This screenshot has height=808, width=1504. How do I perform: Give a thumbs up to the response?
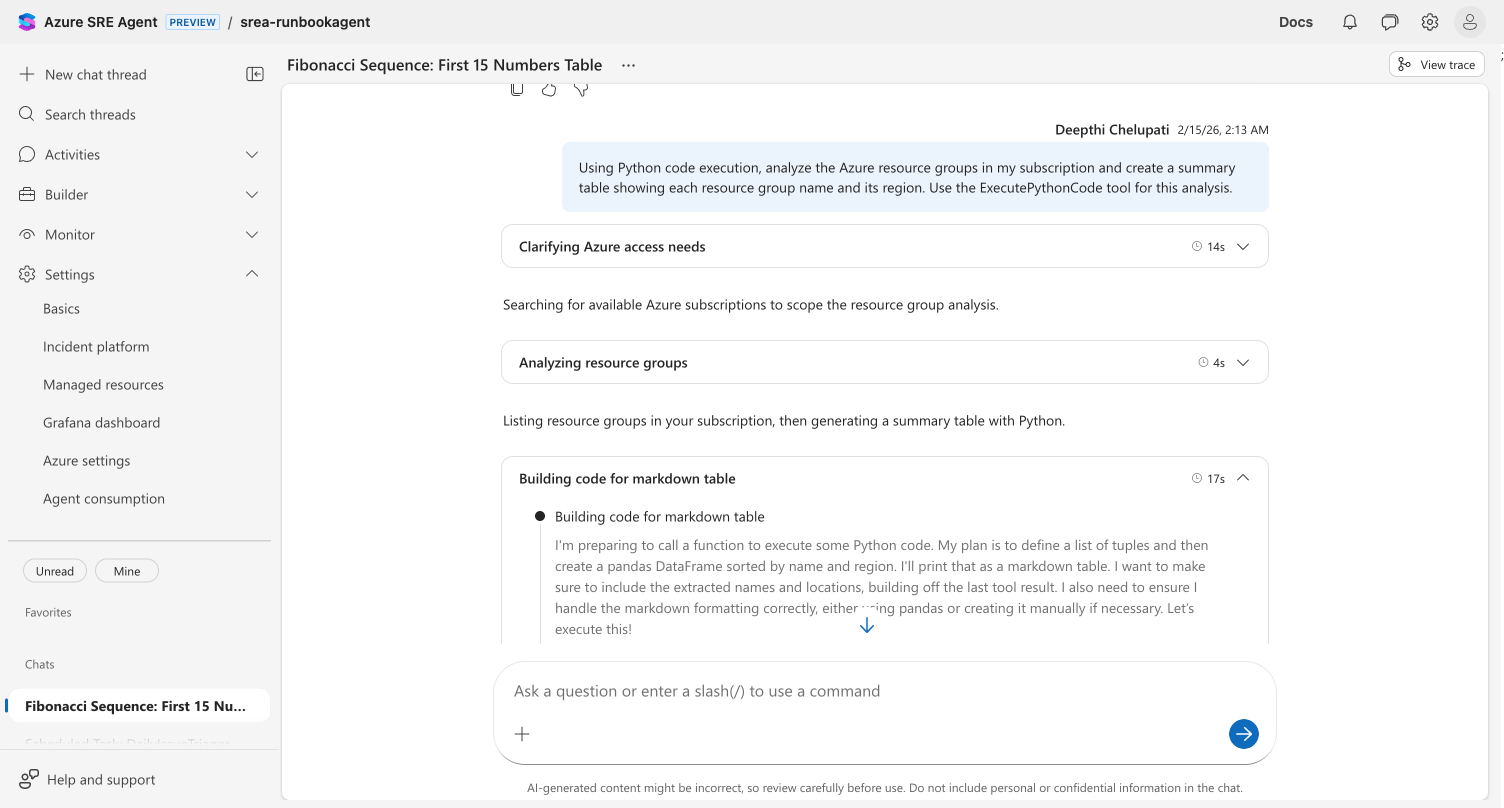549,89
